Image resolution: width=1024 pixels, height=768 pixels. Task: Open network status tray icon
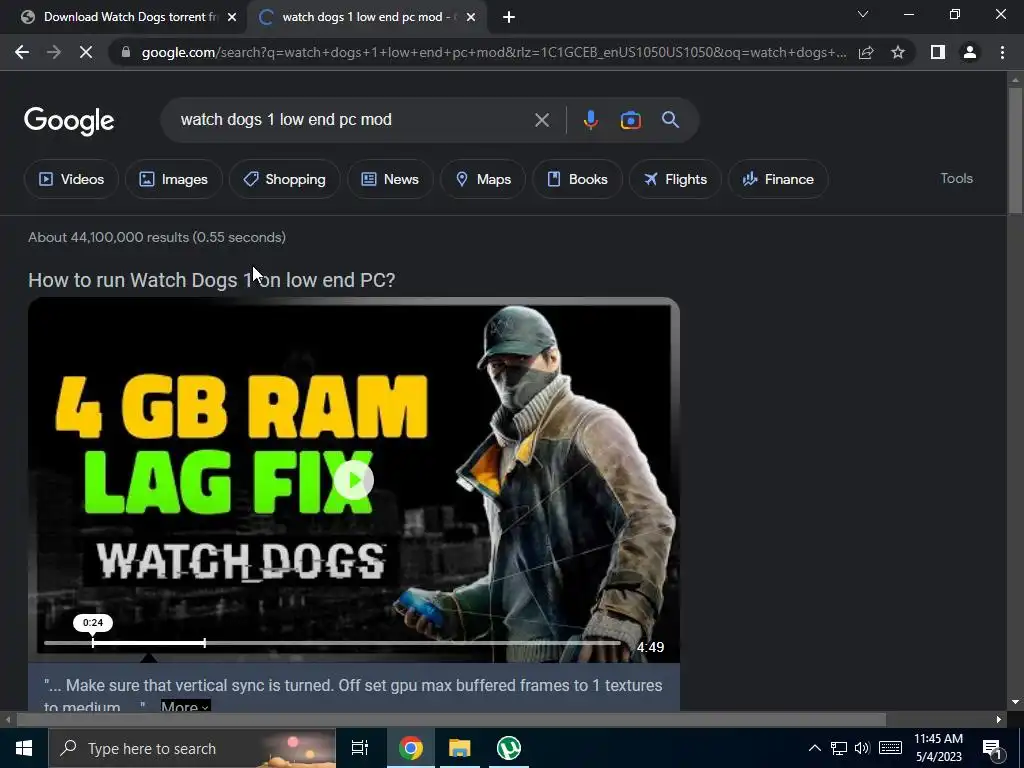pos(839,748)
